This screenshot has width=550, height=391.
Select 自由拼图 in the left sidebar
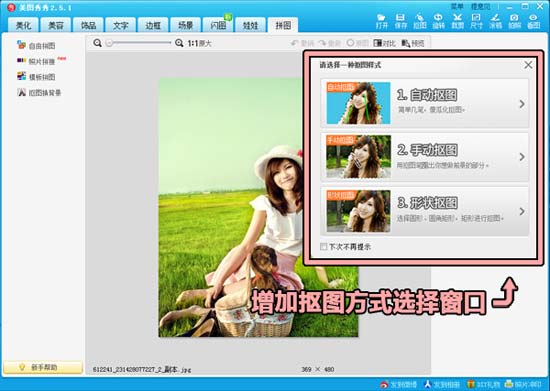36,46
